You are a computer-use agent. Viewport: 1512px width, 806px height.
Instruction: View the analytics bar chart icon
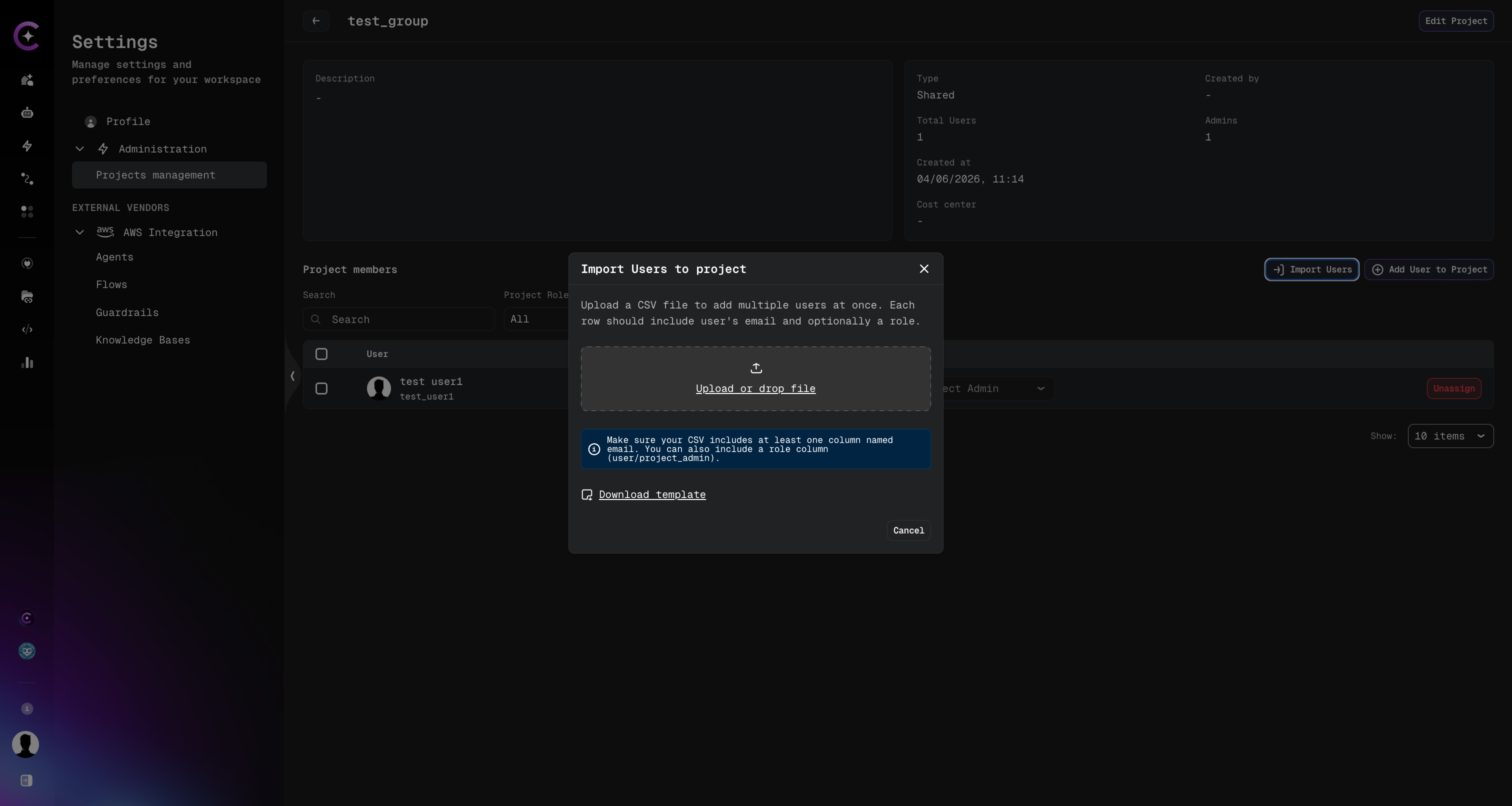tap(26, 363)
